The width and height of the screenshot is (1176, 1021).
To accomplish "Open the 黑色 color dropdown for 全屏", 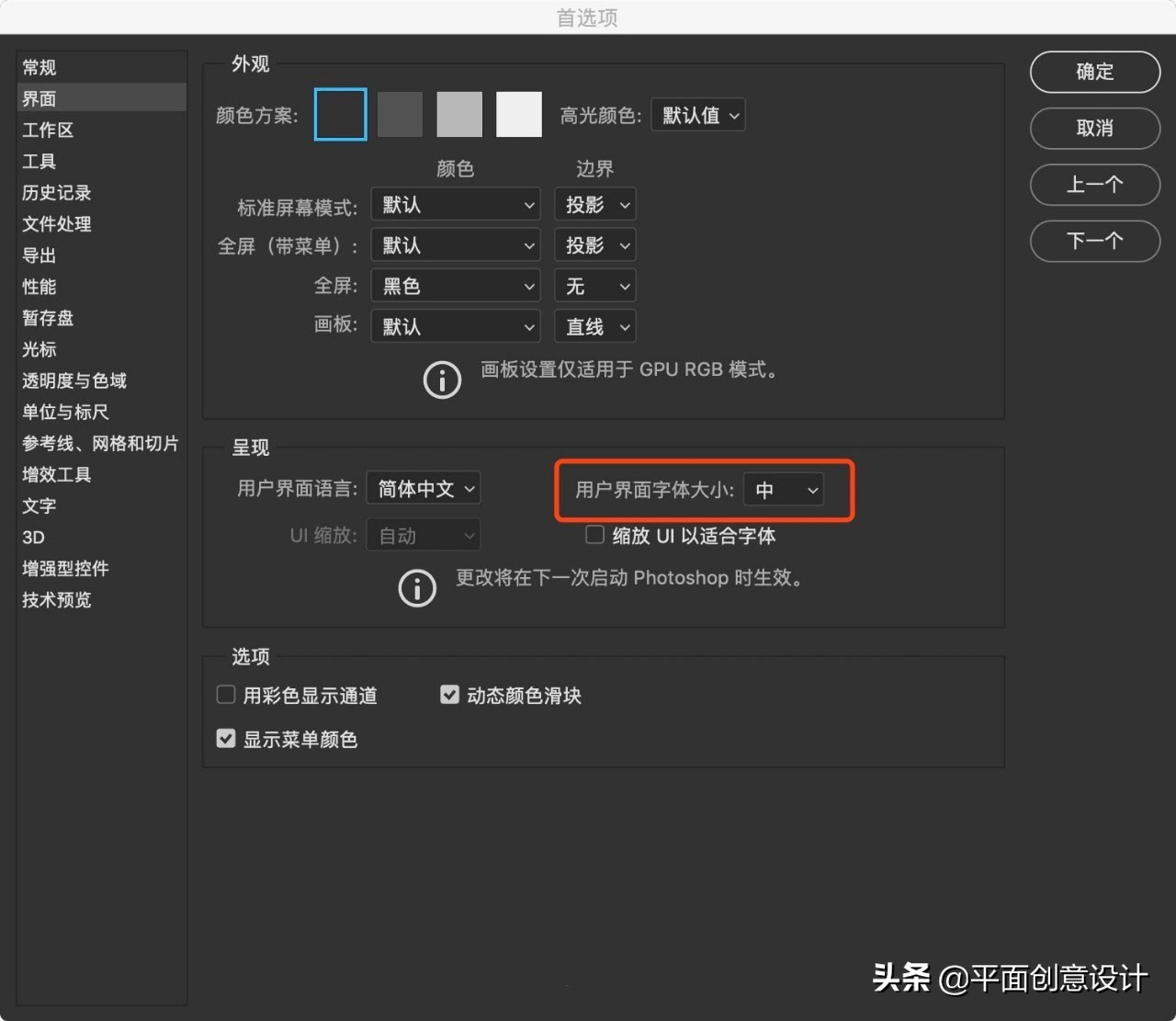I will pos(455,286).
